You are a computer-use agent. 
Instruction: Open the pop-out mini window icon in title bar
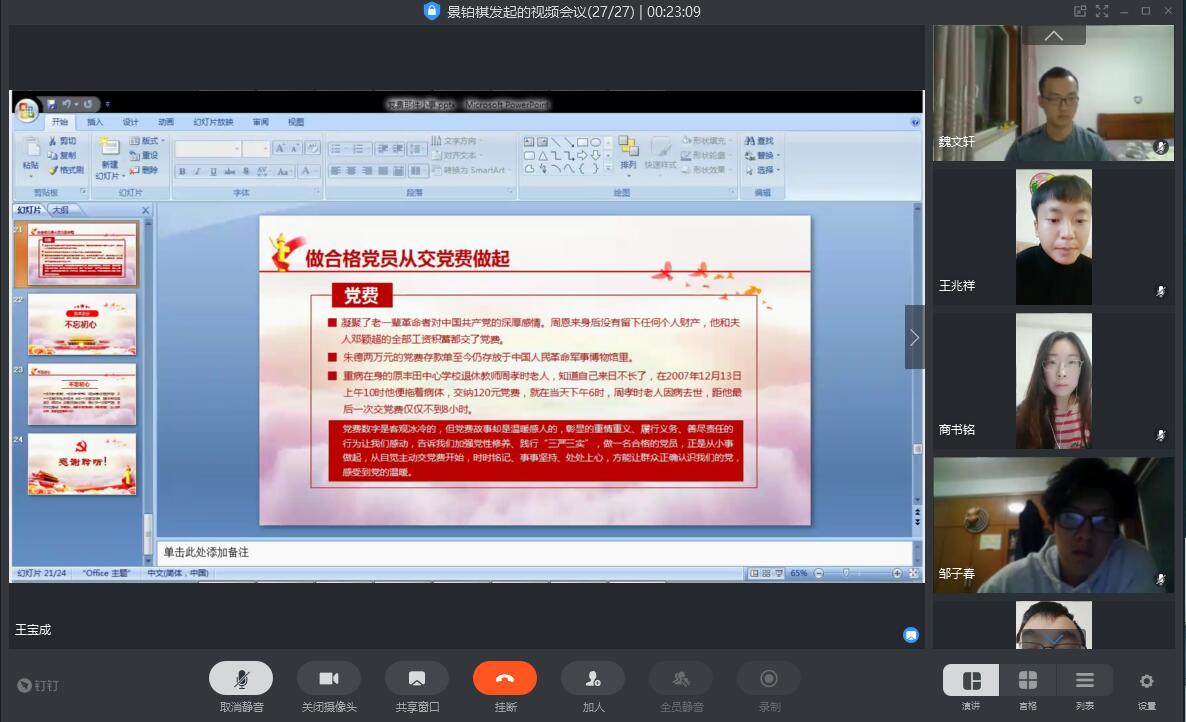point(1080,11)
